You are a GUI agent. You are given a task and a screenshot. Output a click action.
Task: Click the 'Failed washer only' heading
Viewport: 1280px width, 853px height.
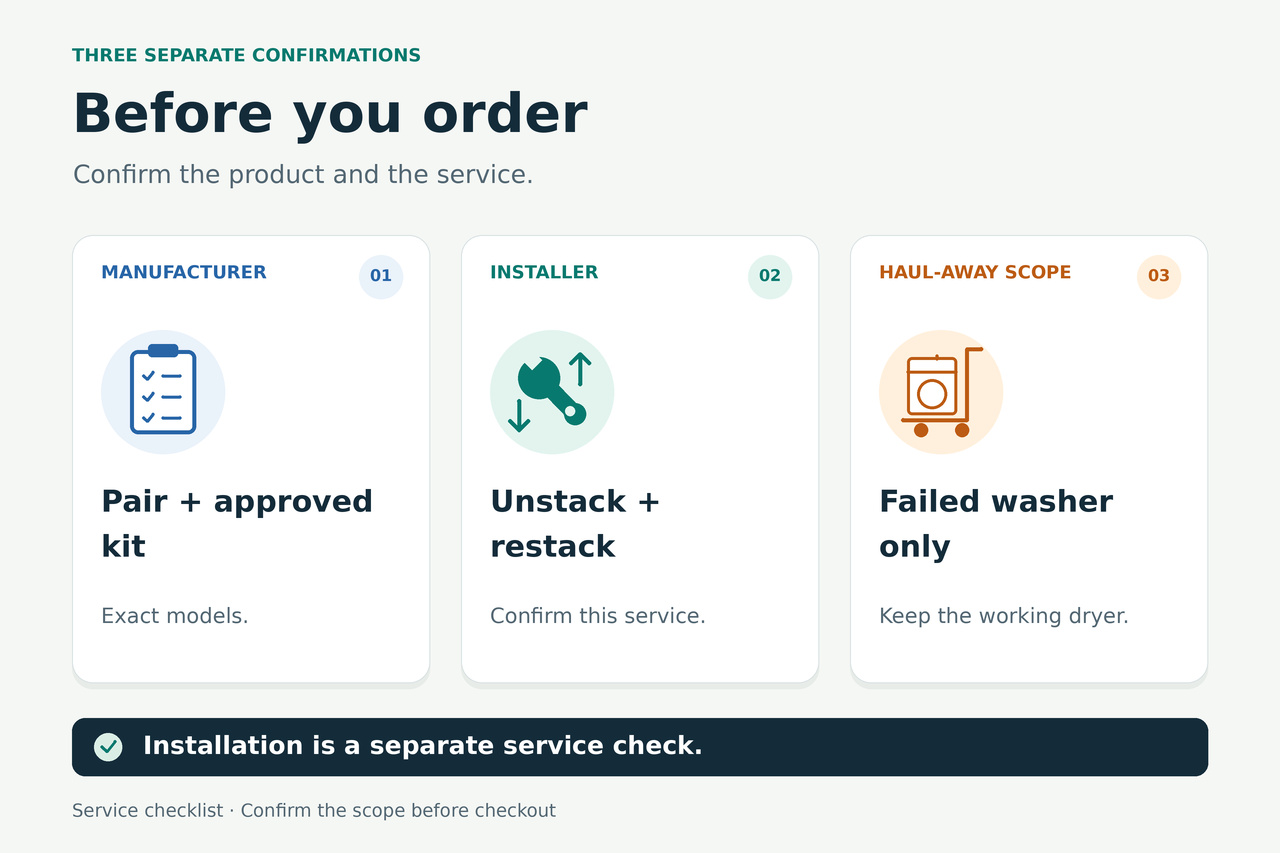click(x=996, y=524)
